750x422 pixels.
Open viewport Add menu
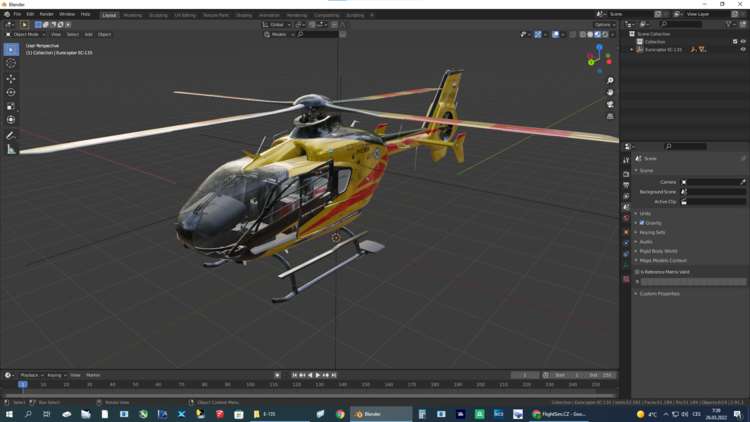click(x=88, y=34)
